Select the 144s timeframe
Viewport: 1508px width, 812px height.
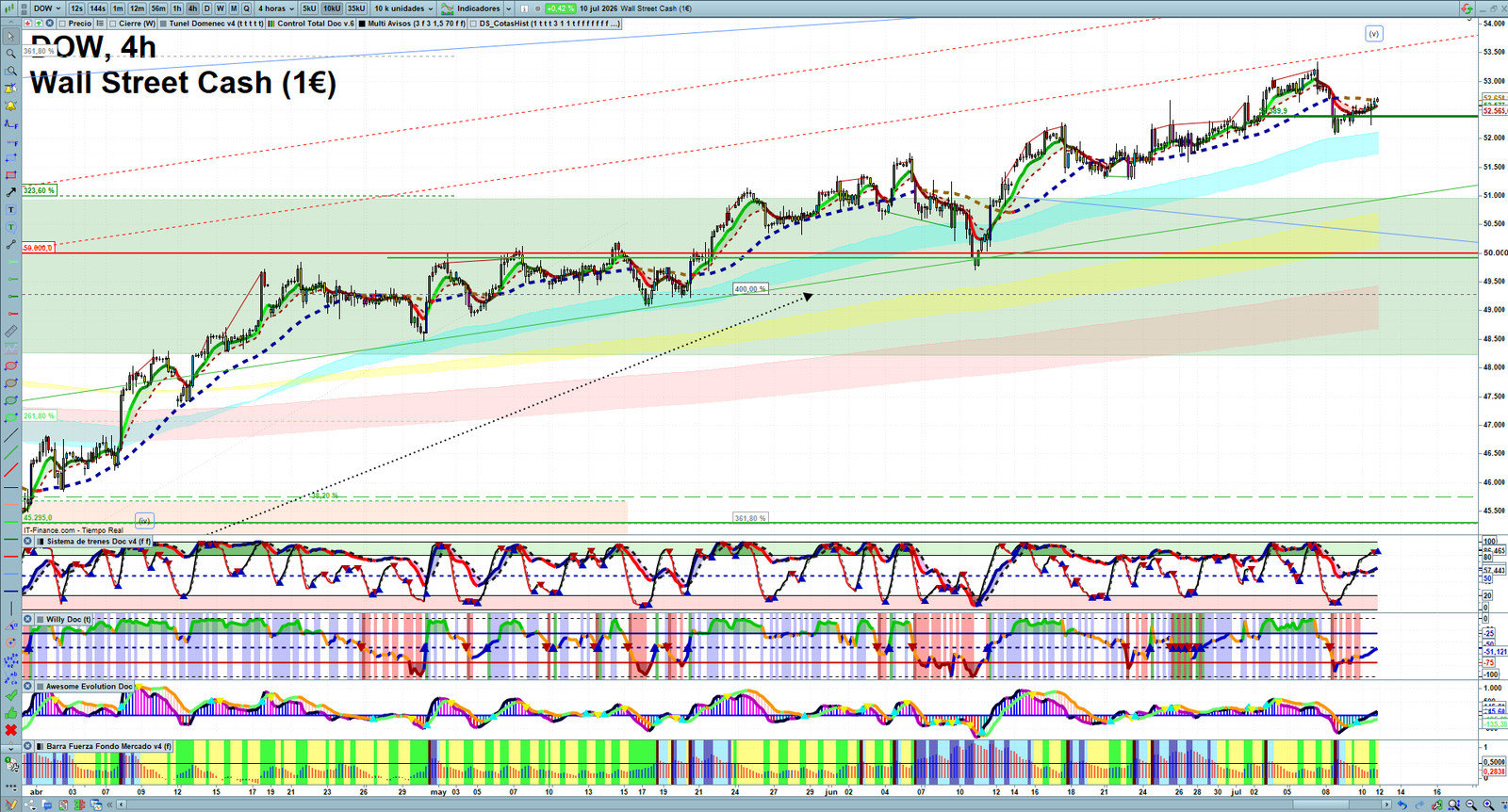(x=97, y=8)
